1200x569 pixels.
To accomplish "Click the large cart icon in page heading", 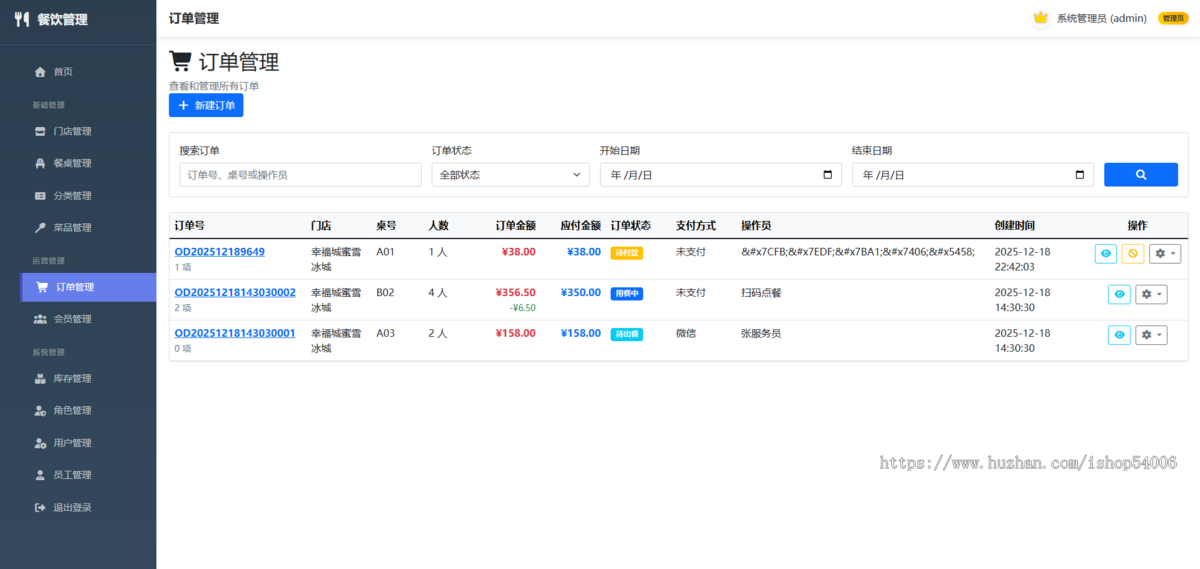I will click(x=180, y=61).
